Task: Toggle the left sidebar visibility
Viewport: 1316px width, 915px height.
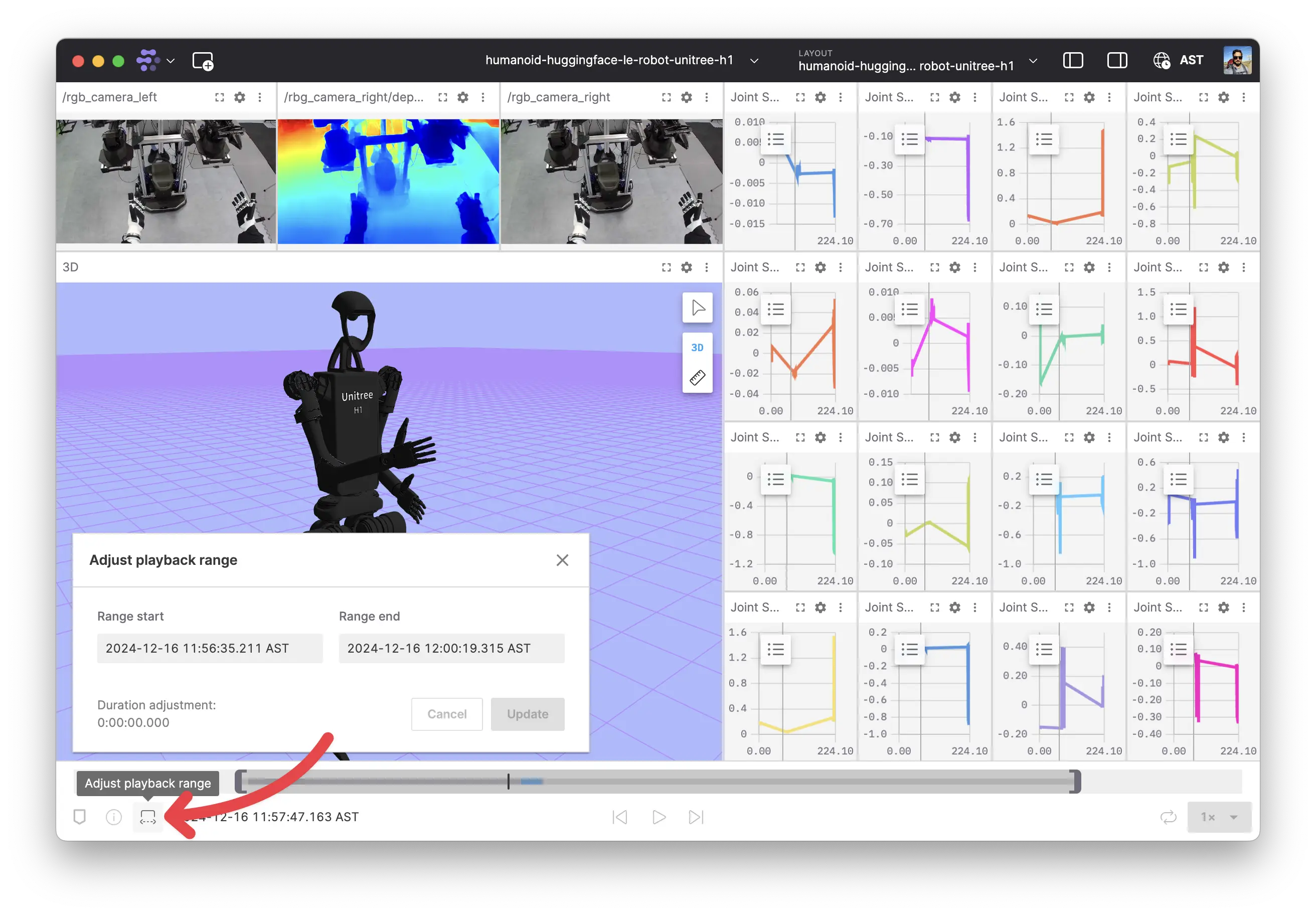Action: coord(1072,60)
